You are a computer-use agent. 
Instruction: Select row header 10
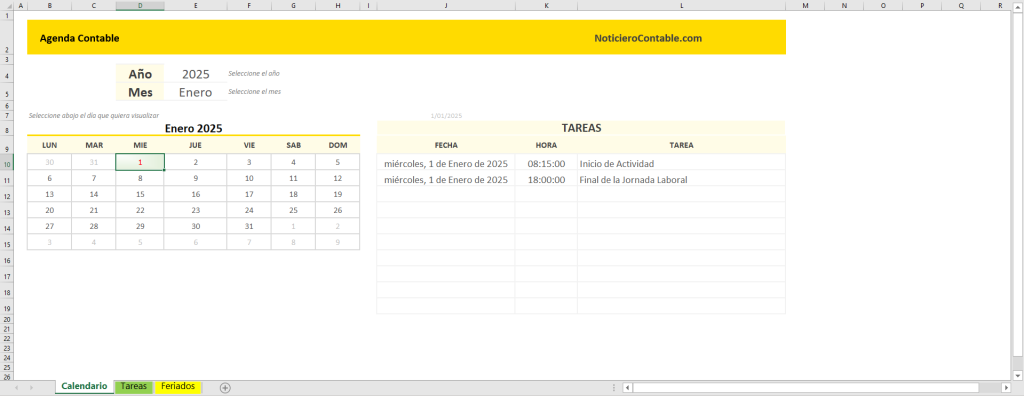7,163
